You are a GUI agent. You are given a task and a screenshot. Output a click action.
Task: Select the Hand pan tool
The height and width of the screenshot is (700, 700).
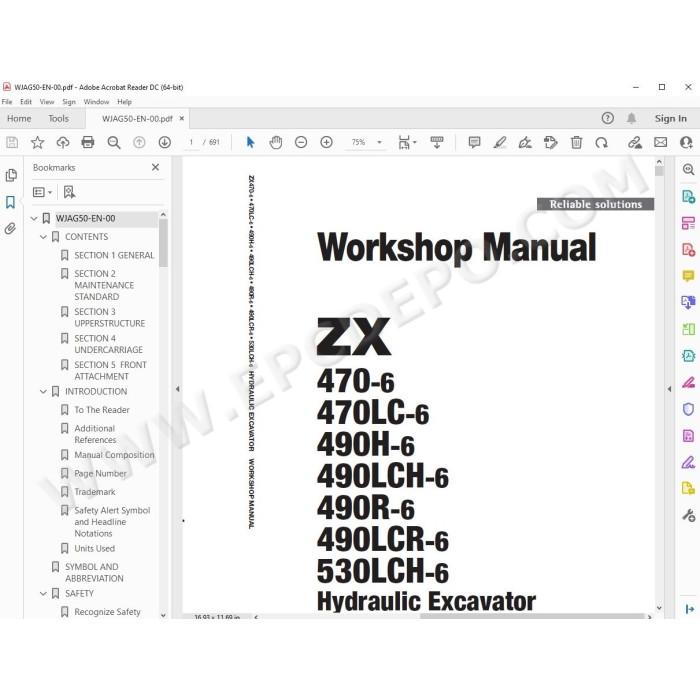[276, 142]
